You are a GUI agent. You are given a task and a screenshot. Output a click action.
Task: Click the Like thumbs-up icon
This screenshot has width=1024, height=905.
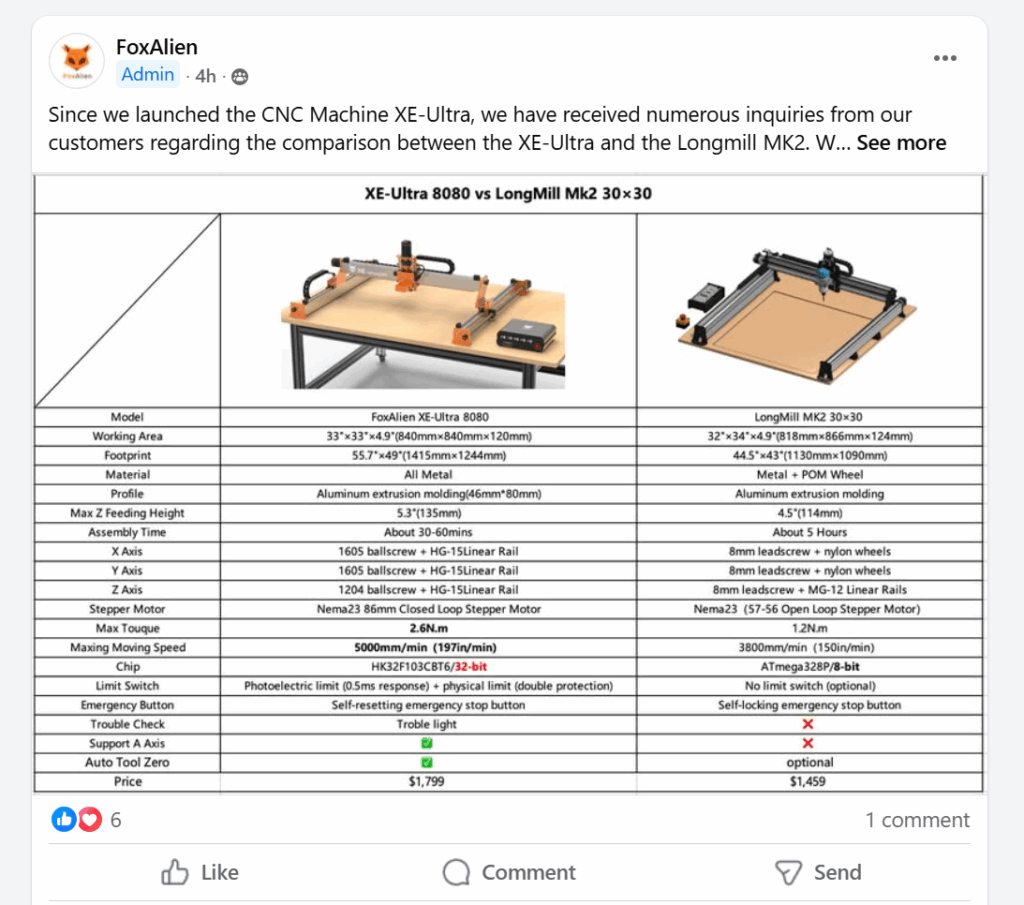pyautogui.click(x=175, y=872)
